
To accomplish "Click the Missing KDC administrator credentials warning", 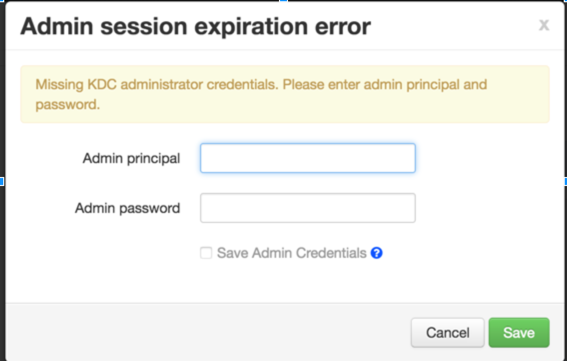I will point(285,94).
